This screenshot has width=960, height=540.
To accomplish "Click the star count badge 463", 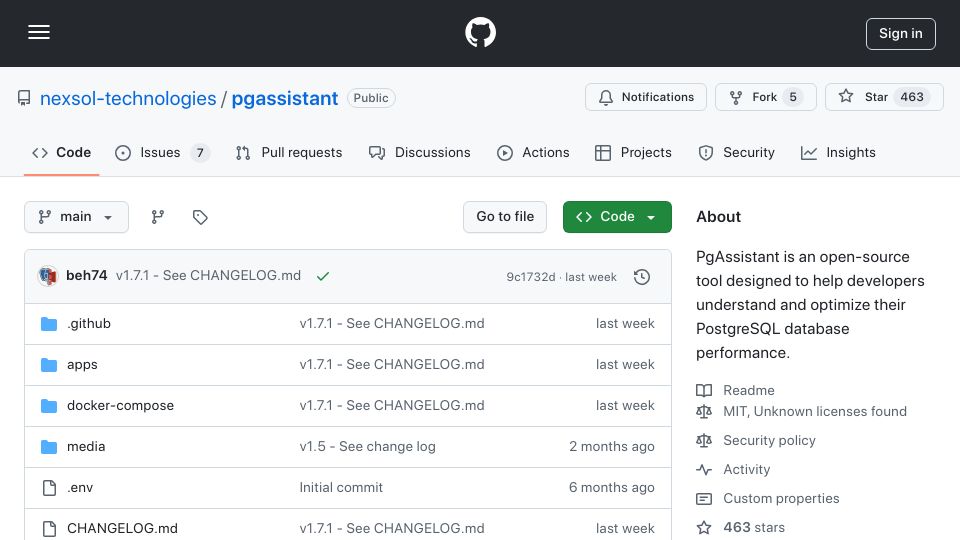I will coord(912,97).
